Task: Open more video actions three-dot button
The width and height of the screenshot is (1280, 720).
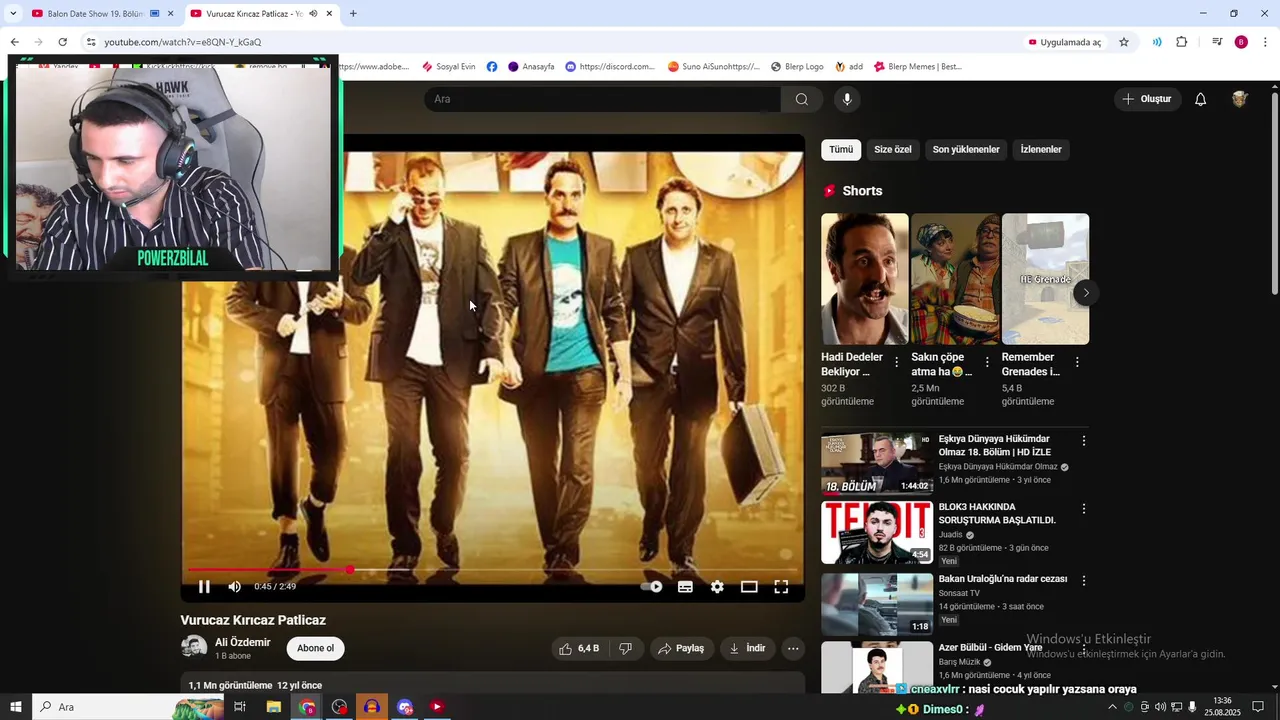Action: pos(793,648)
